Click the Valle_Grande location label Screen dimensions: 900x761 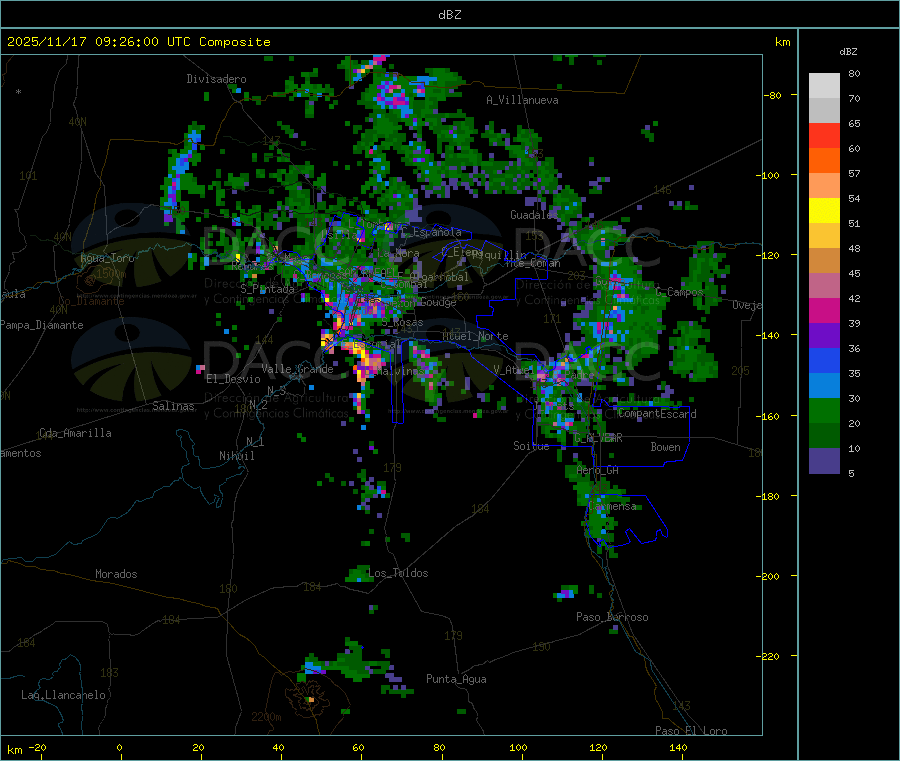297,369
